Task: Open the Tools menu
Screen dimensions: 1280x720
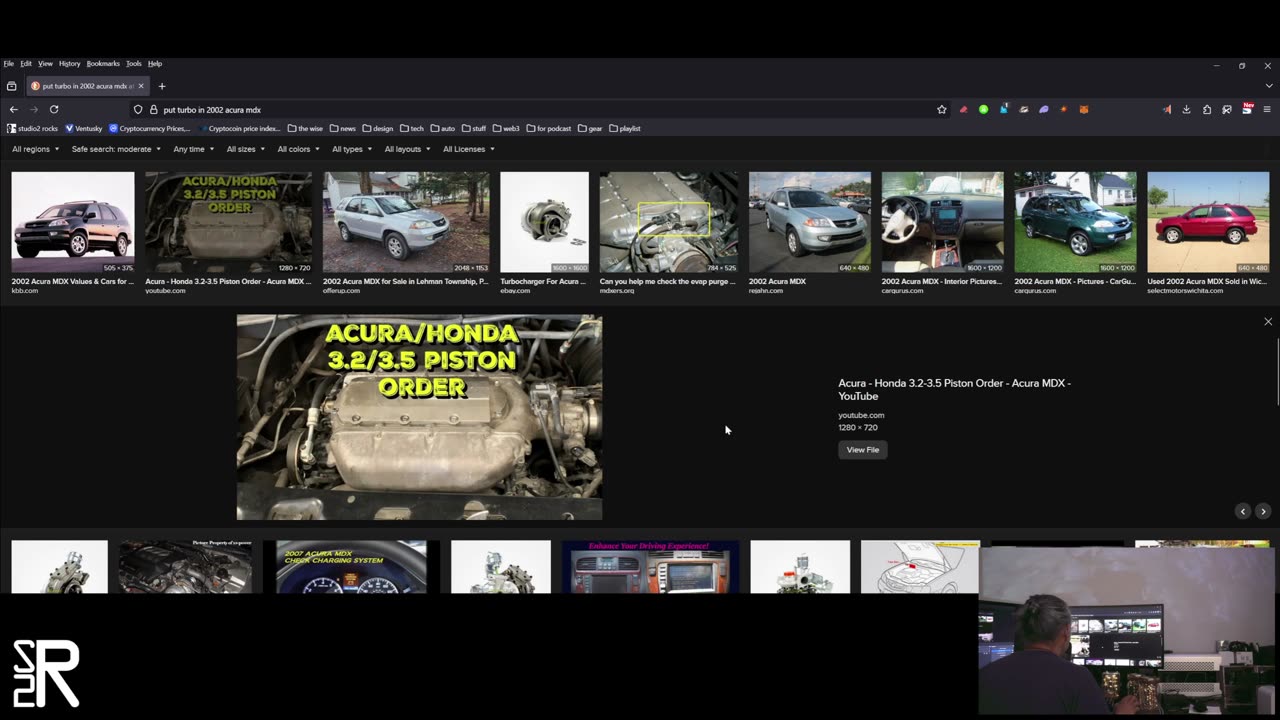Action: click(x=134, y=64)
